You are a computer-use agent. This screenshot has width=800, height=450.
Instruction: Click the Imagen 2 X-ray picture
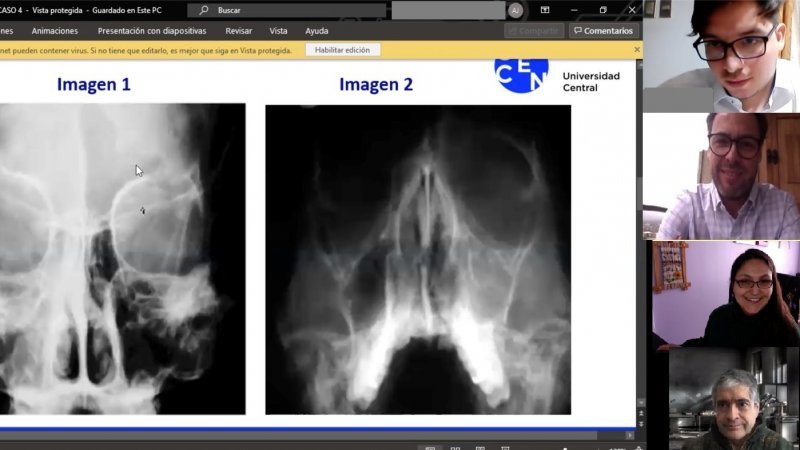point(417,259)
